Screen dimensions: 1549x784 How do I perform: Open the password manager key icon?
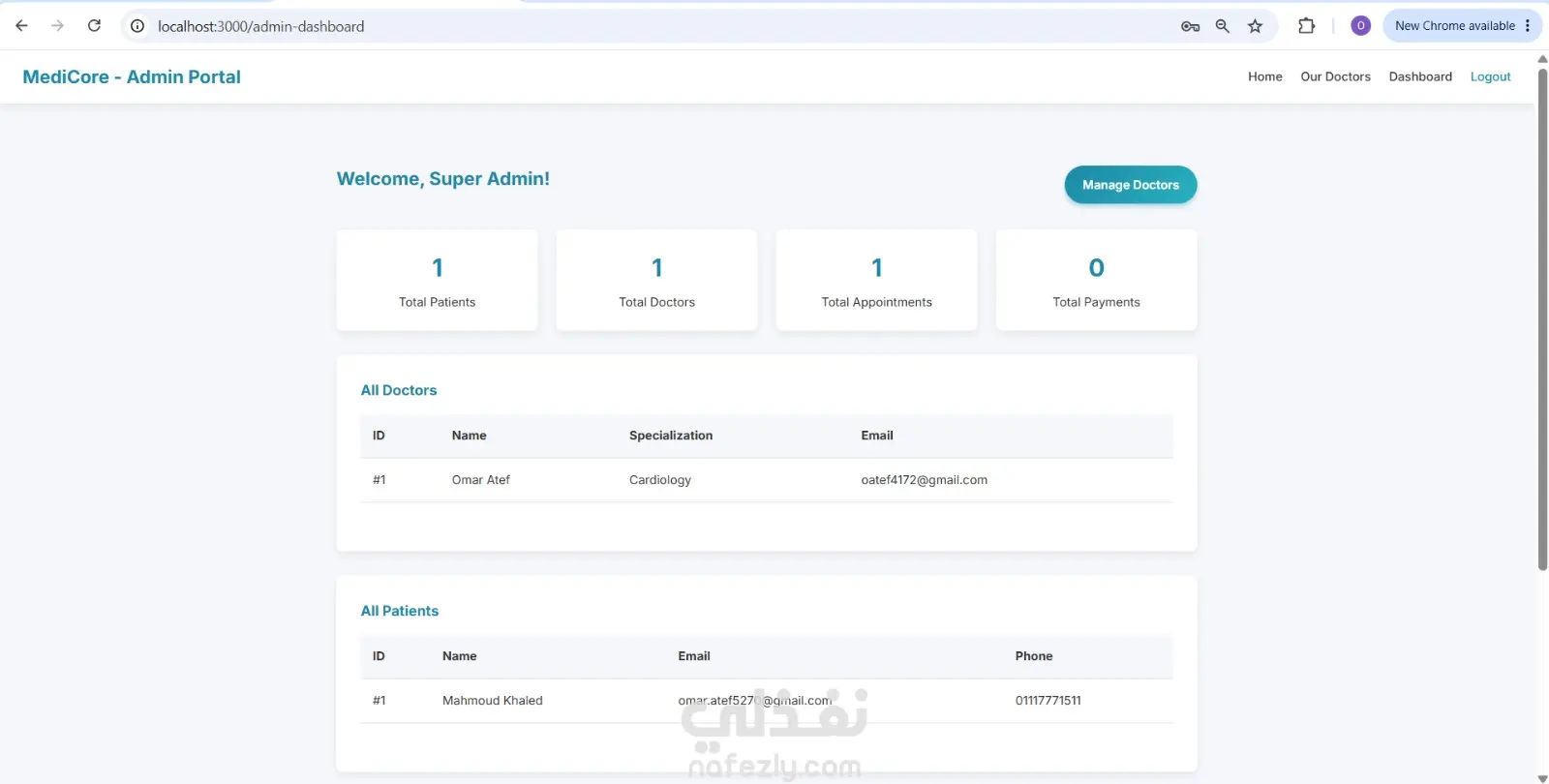click(1190, 26)
